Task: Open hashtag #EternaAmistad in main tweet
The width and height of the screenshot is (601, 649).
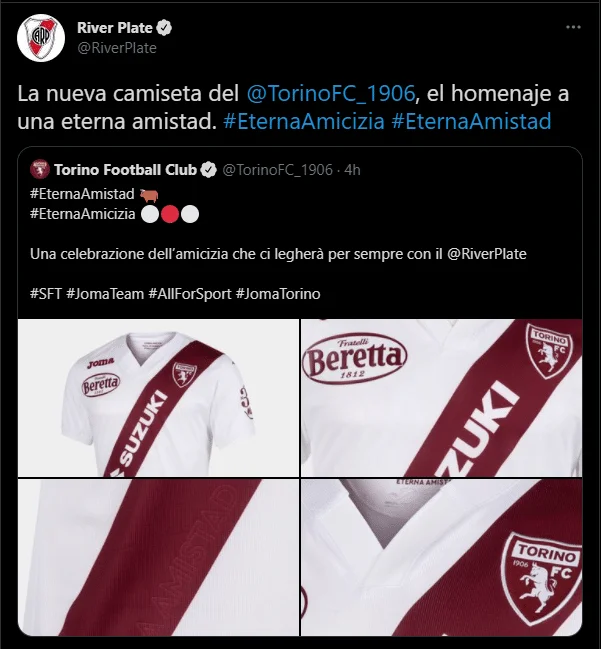Action: [x=471, y=121]
